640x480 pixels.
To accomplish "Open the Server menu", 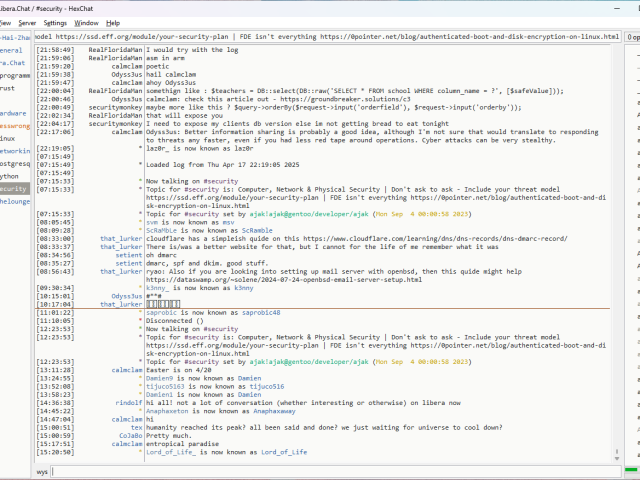I will (x=27, y=22).
